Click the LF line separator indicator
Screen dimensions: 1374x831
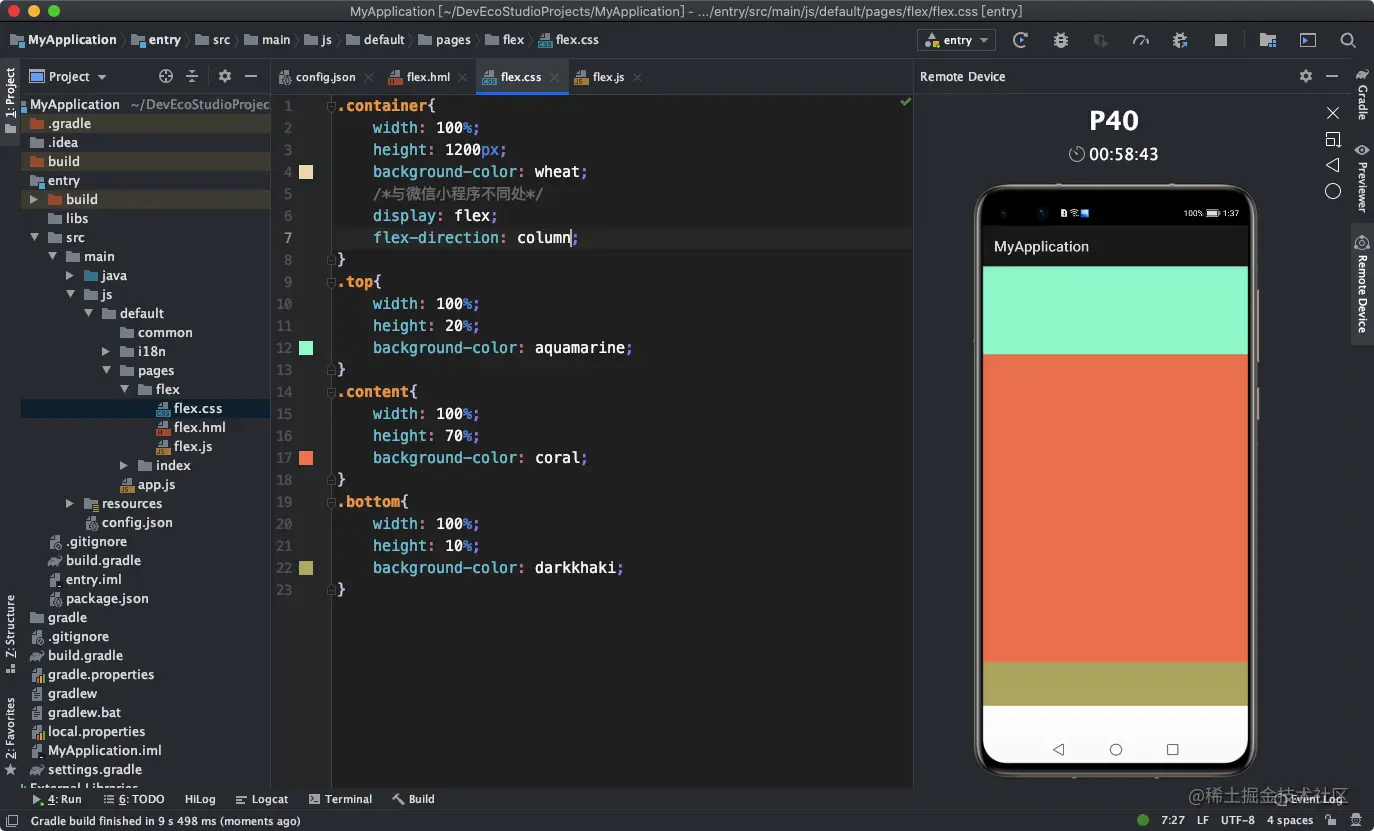[1203, 820]
